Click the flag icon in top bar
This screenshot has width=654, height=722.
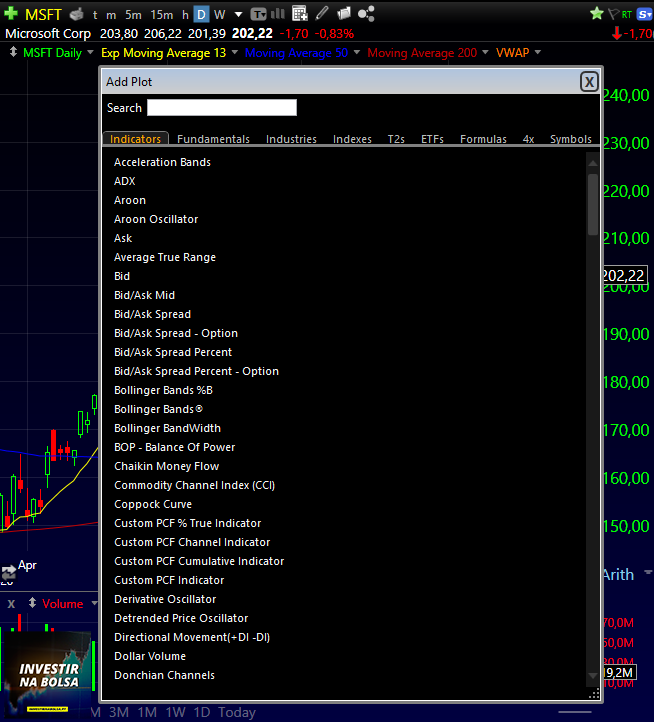613,14
